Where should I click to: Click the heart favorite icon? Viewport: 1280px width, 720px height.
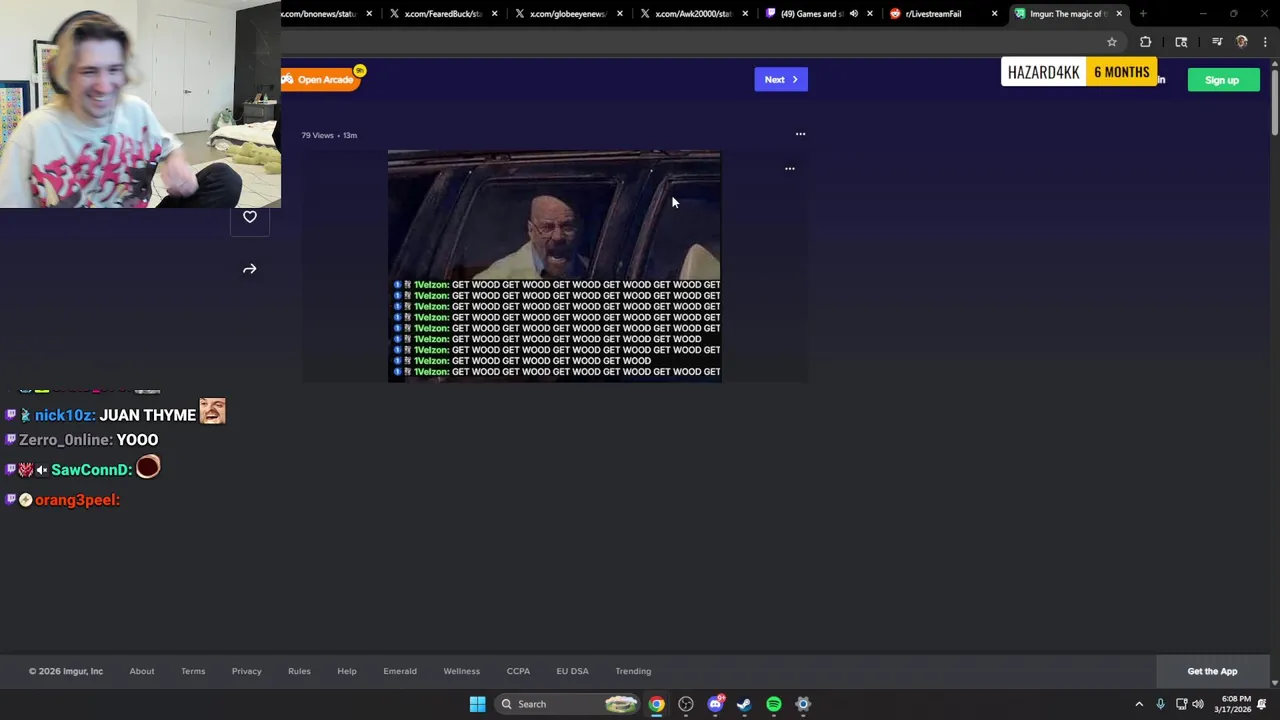[250, 217]
